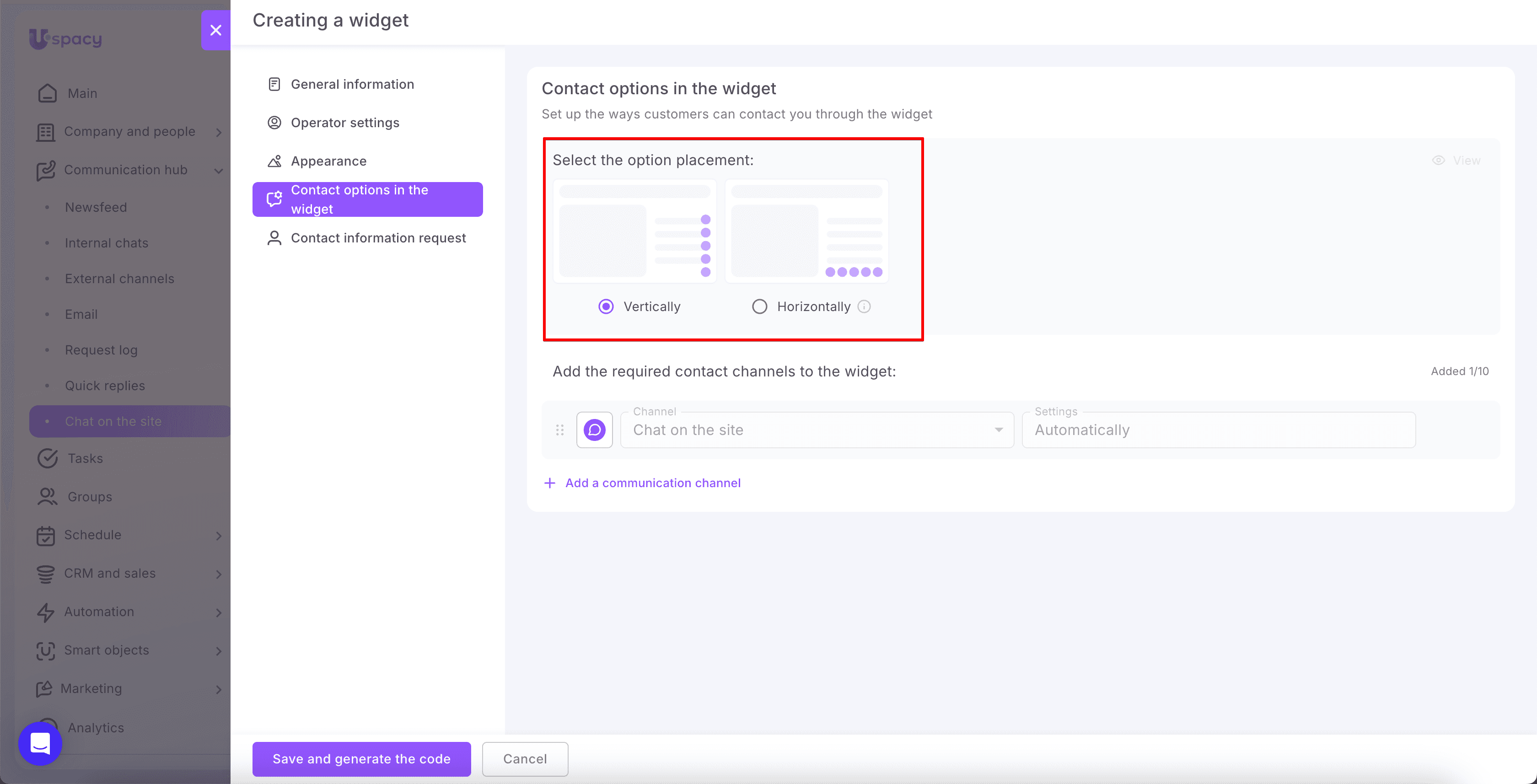Click the Settings Automatically field
The height and width of the screenshot is (784, 1537).
tap(1218, 430)
